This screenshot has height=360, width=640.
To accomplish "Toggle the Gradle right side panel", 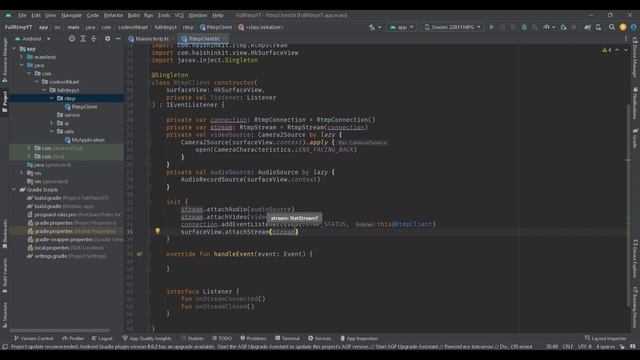I will coord(635,139).
